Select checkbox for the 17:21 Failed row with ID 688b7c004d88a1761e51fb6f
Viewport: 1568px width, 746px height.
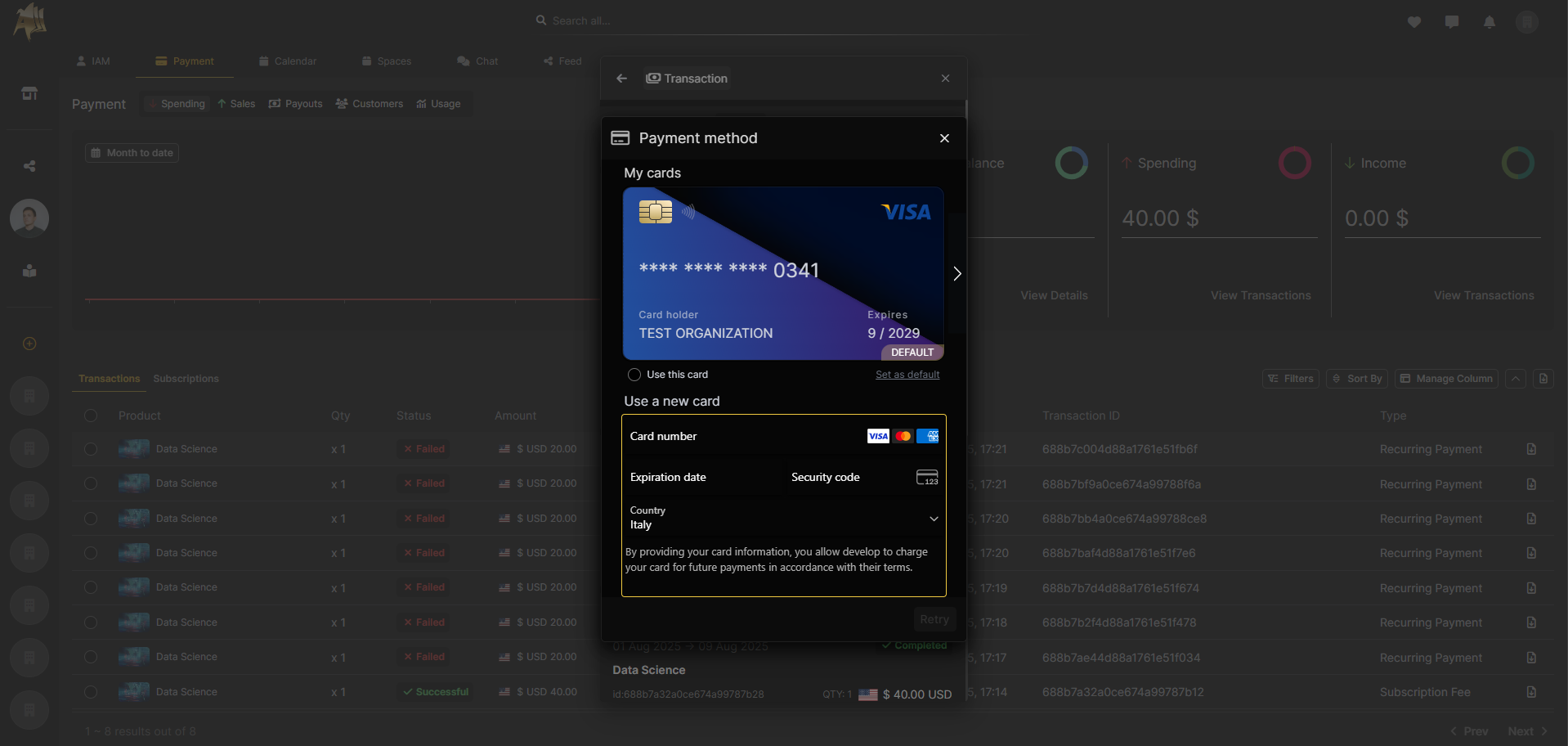(91, 449)
